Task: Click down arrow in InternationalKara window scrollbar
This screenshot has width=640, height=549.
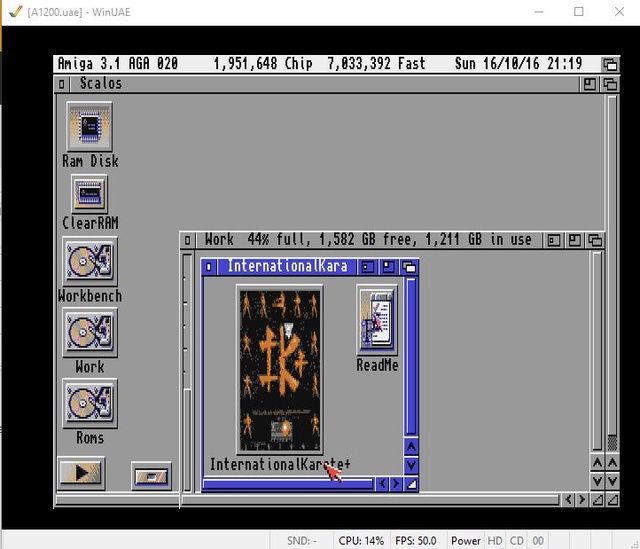Action: (411, 465)
